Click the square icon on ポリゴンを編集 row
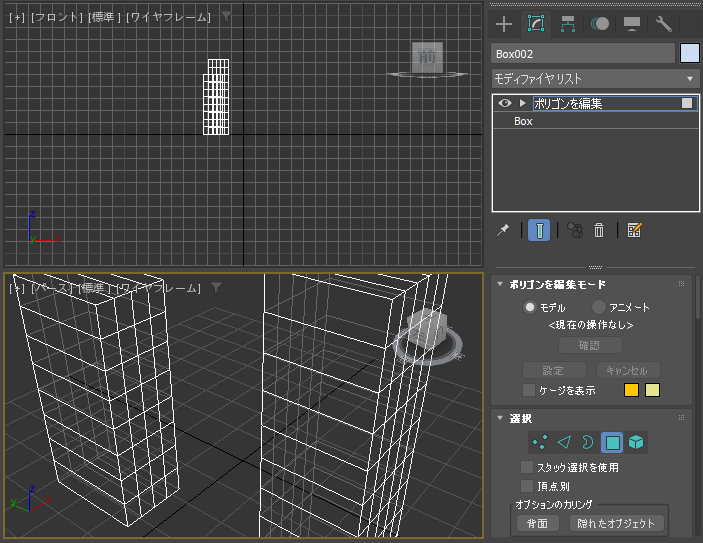The image size is (703, 543). [x=686, y=103]
